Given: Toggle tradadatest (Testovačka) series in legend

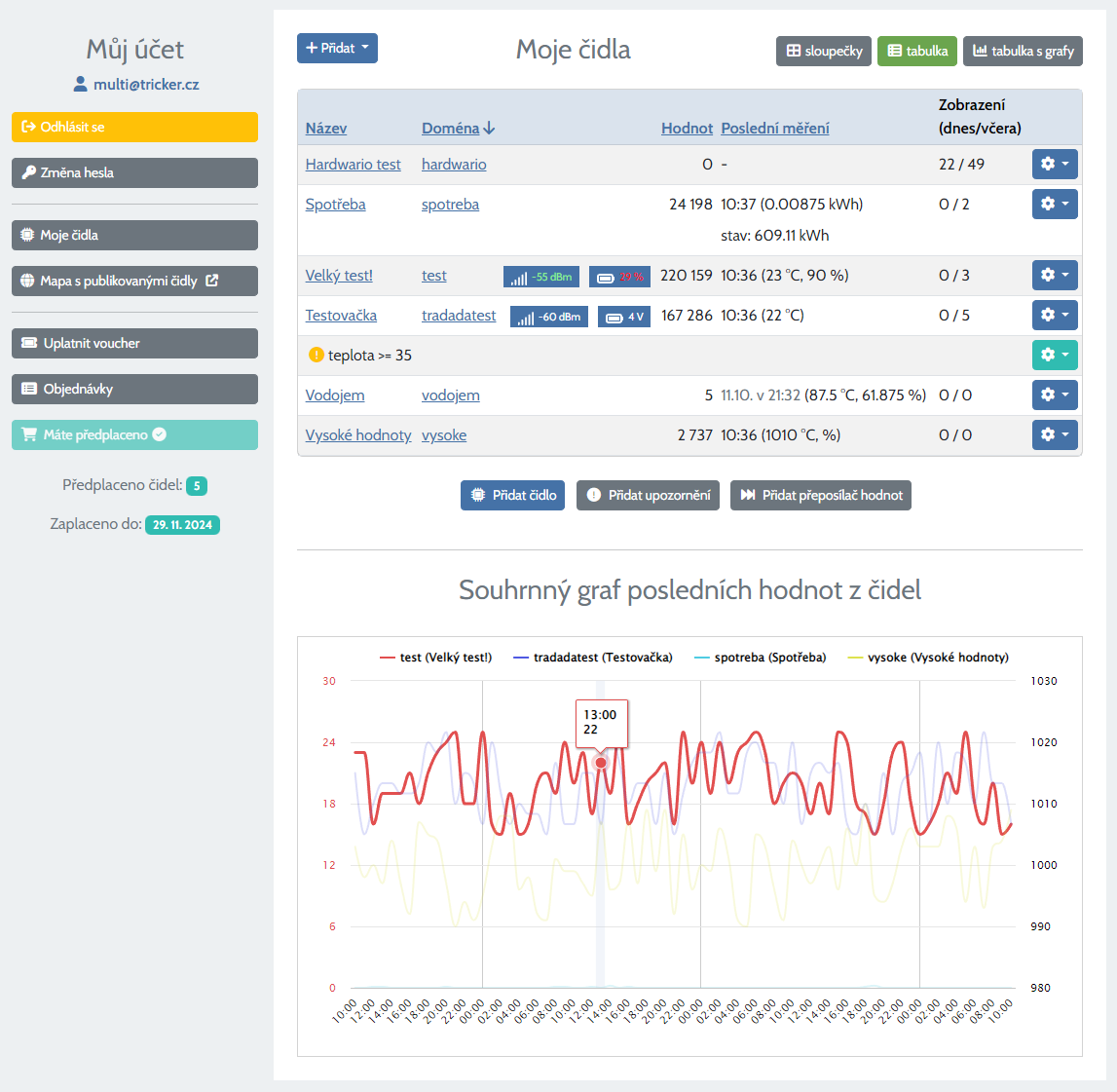Looking at the screenshot, I should click(x=592, y=658).
